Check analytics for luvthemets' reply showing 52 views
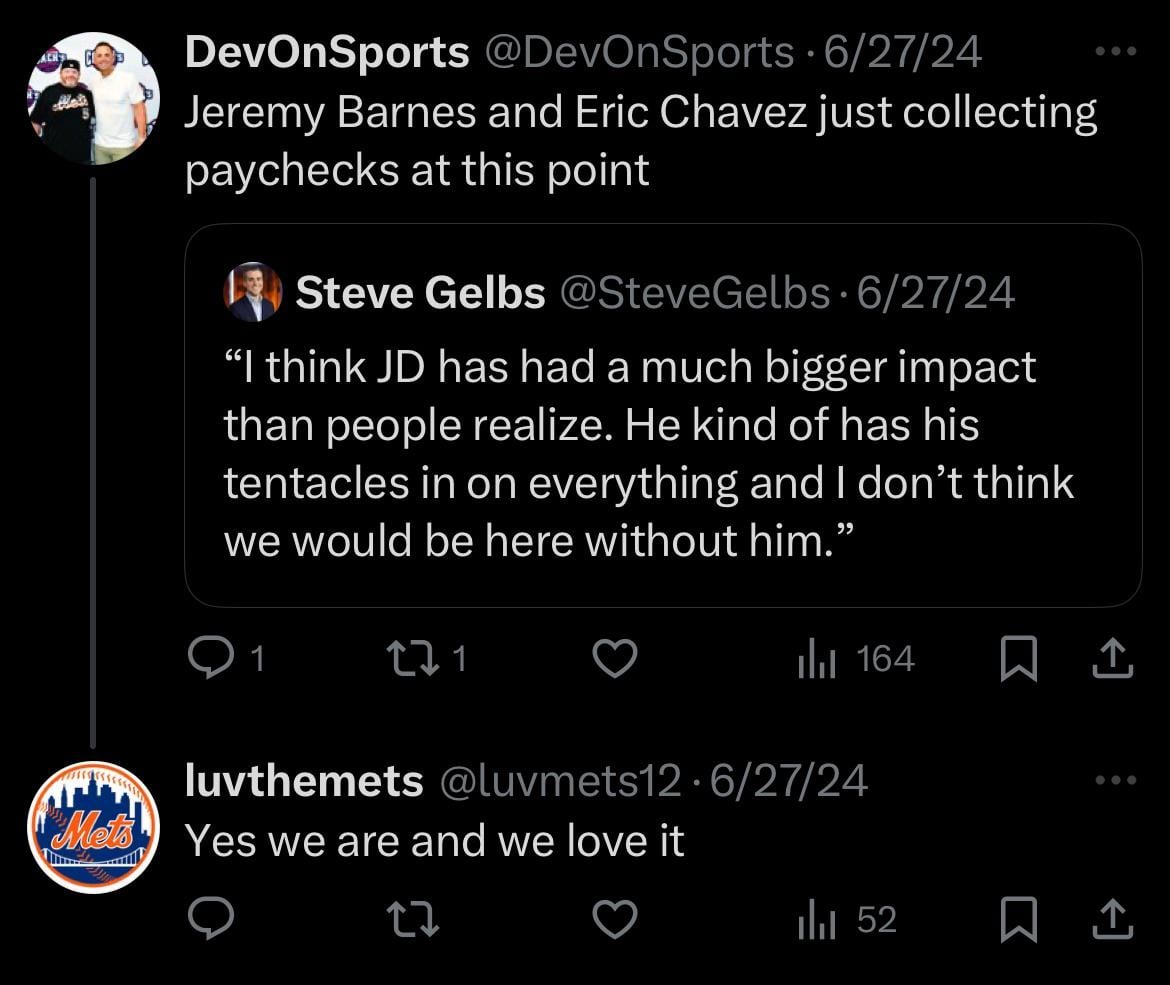Screen dimensions: 1170x985 [x=843, y=920]
